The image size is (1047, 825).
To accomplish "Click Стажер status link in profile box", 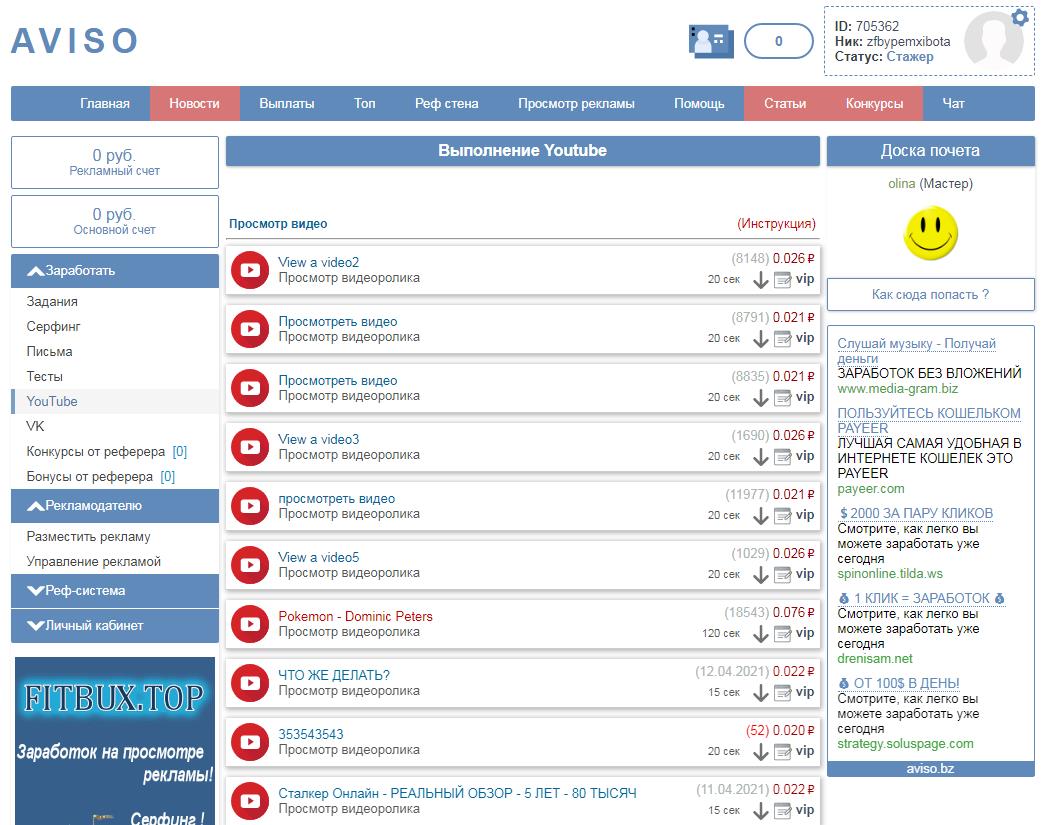I will pyautogui.click(x=909, y=57).
